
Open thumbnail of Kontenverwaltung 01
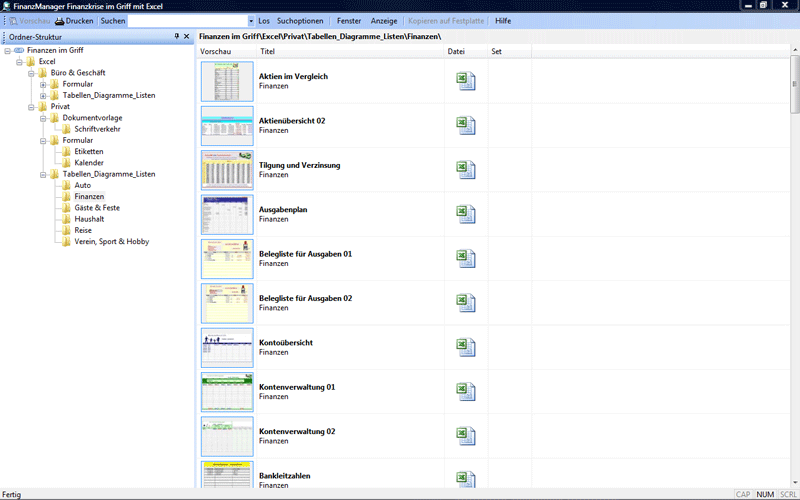click(x=227, y=392)
